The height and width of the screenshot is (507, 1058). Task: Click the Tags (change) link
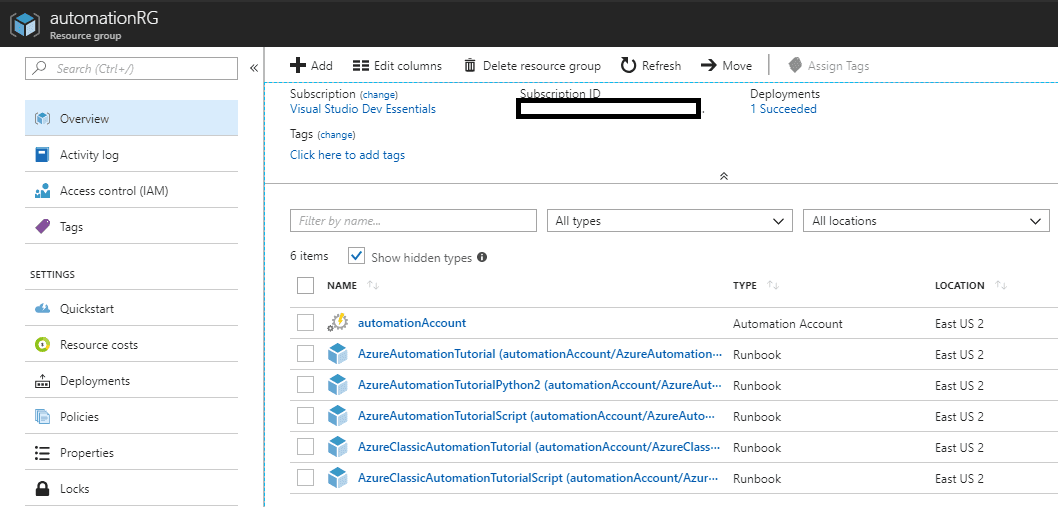click(x=336, y=135)
